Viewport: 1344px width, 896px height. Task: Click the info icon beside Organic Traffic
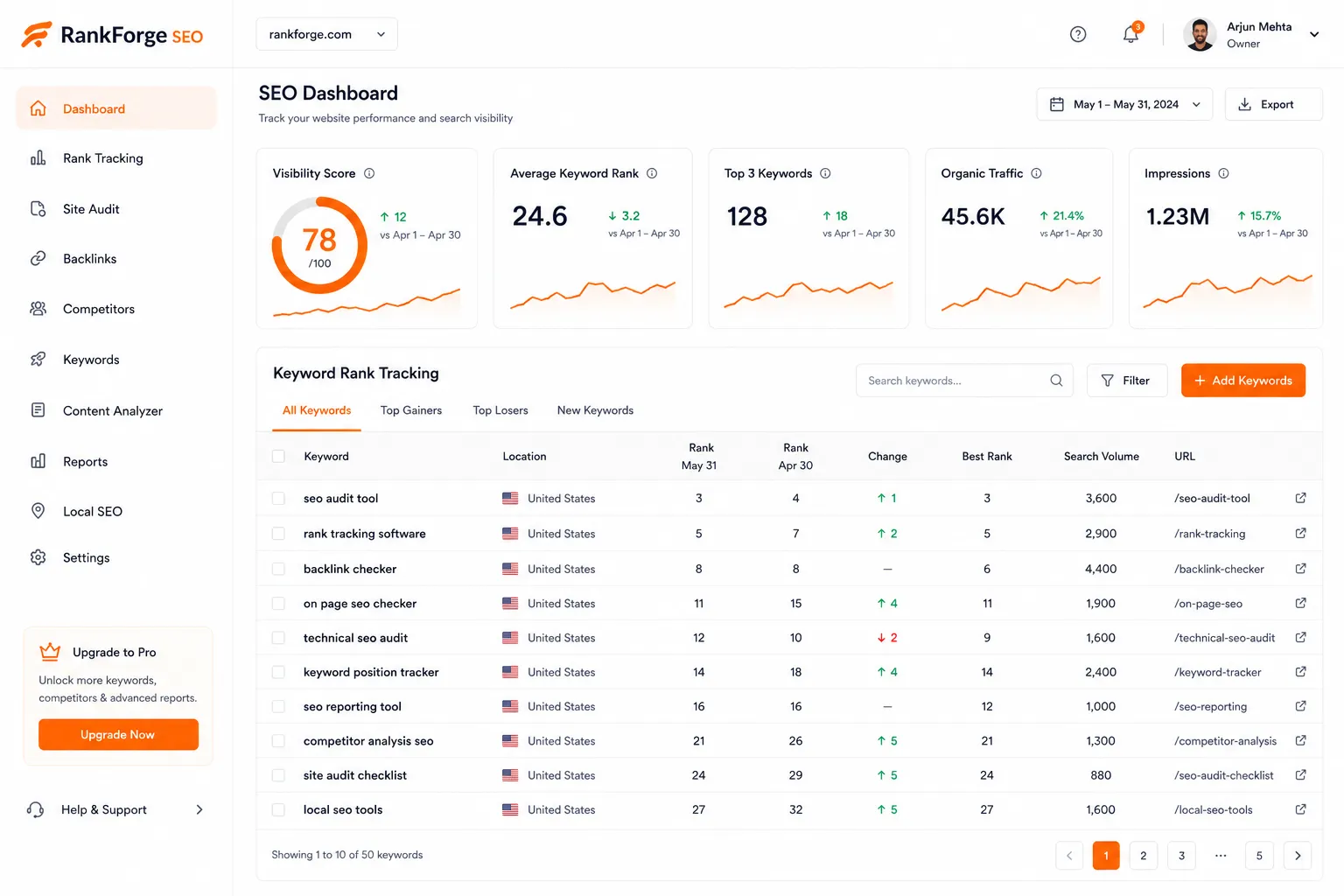coord(1036,173)
